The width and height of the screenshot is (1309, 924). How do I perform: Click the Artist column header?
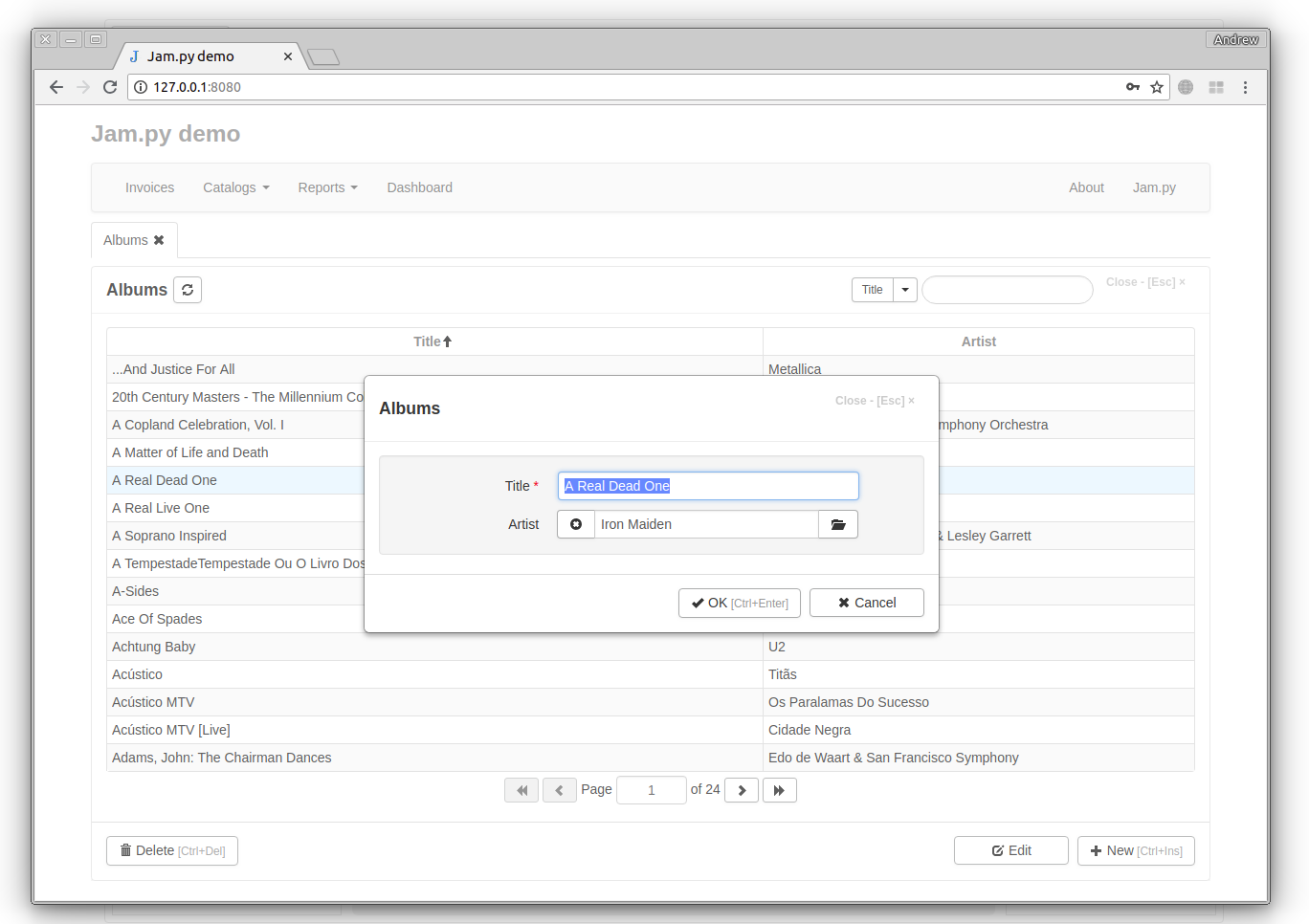coord(978,341)
